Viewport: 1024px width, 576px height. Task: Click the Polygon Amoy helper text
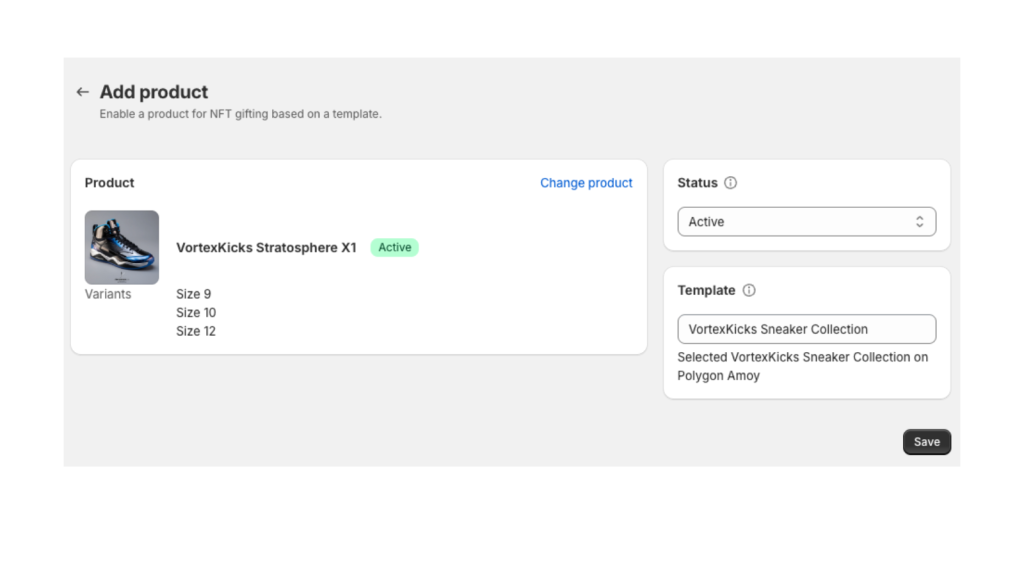(x=718, y=376)
